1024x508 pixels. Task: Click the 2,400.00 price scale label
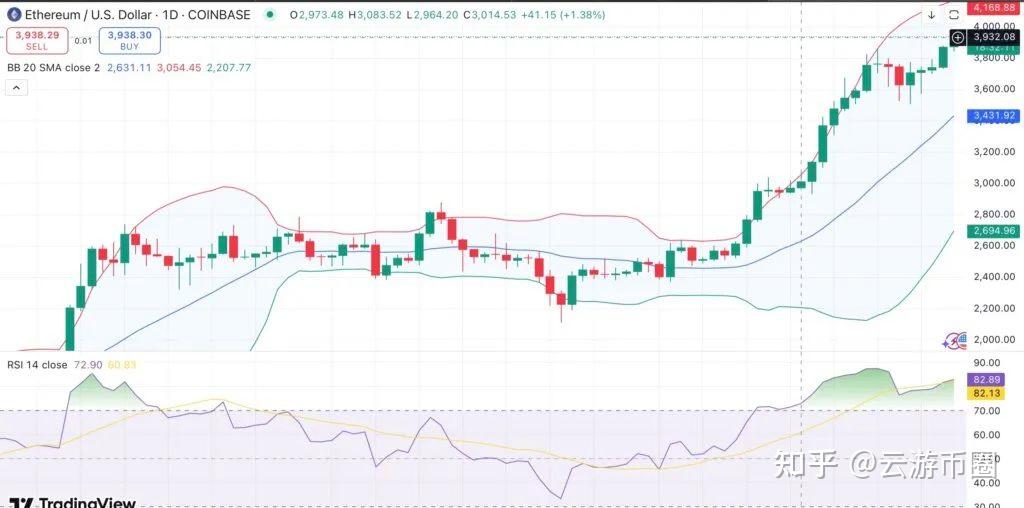pos(995,277)
